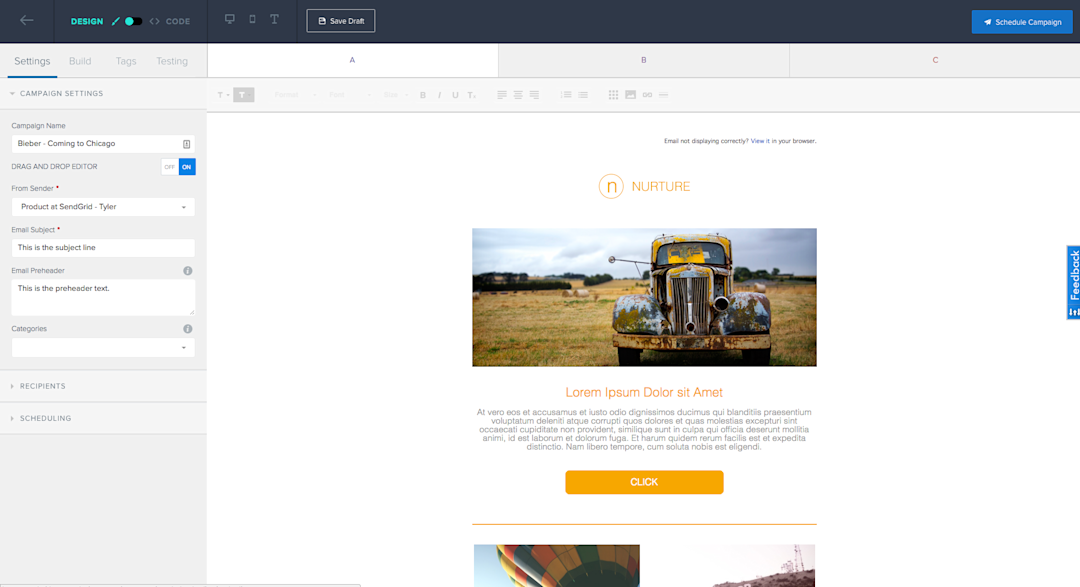The height and width of the screenshot is (587, 1080).
Task: Toggle underline formatting
Action: 455,95
